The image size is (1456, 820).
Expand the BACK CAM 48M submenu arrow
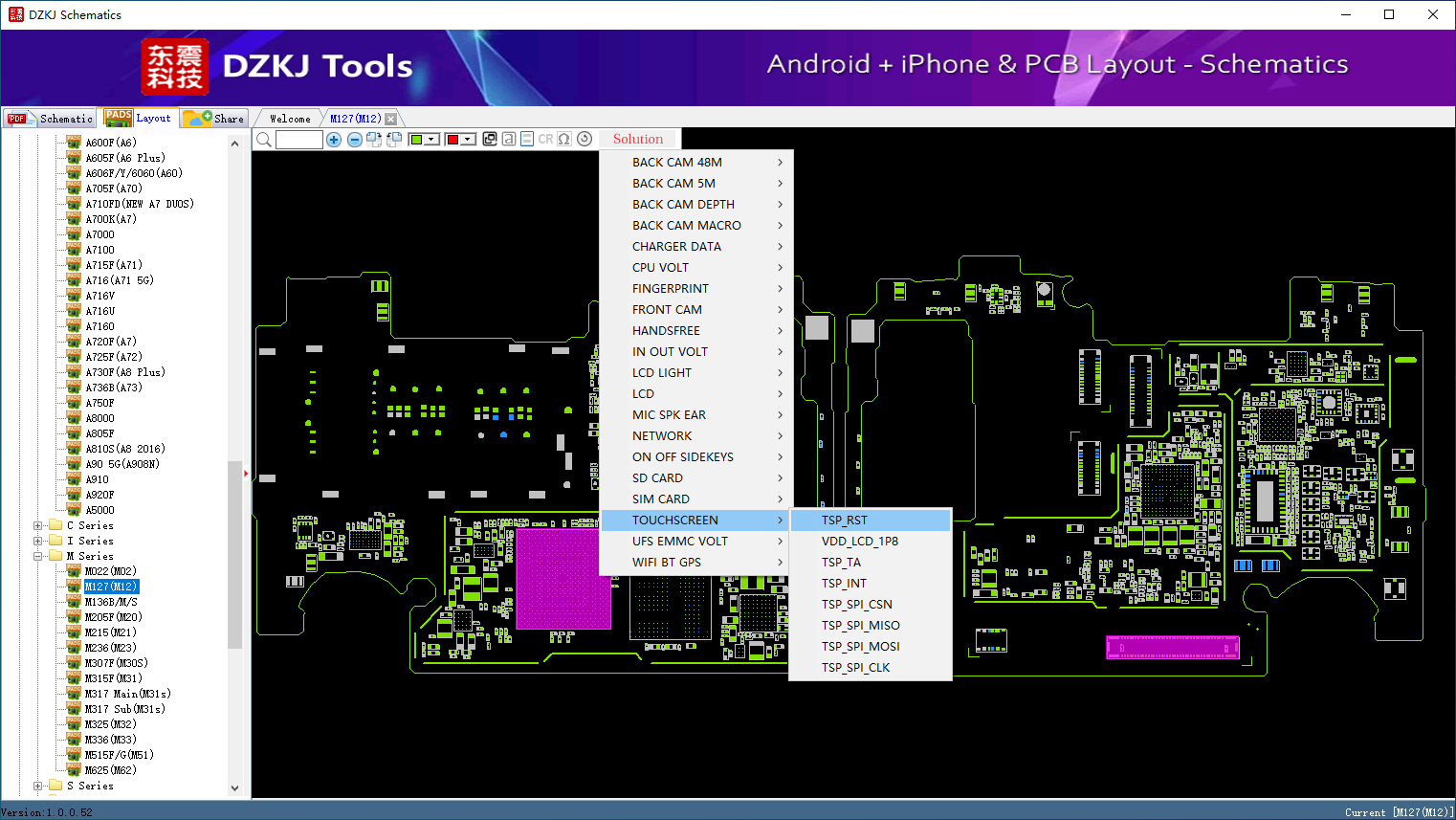(x=781, y=163)
